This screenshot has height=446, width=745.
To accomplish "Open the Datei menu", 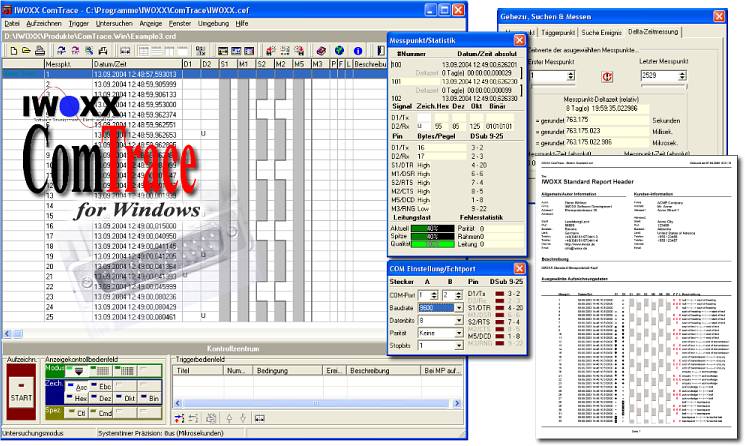I will (12, 23).
